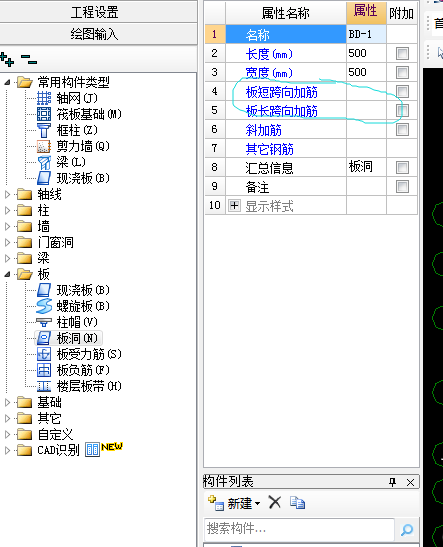Toggle 附加 checkbox for 斜加筋
Image resolution: width=443 pixels, height=547 pixels.
[402, 129]
